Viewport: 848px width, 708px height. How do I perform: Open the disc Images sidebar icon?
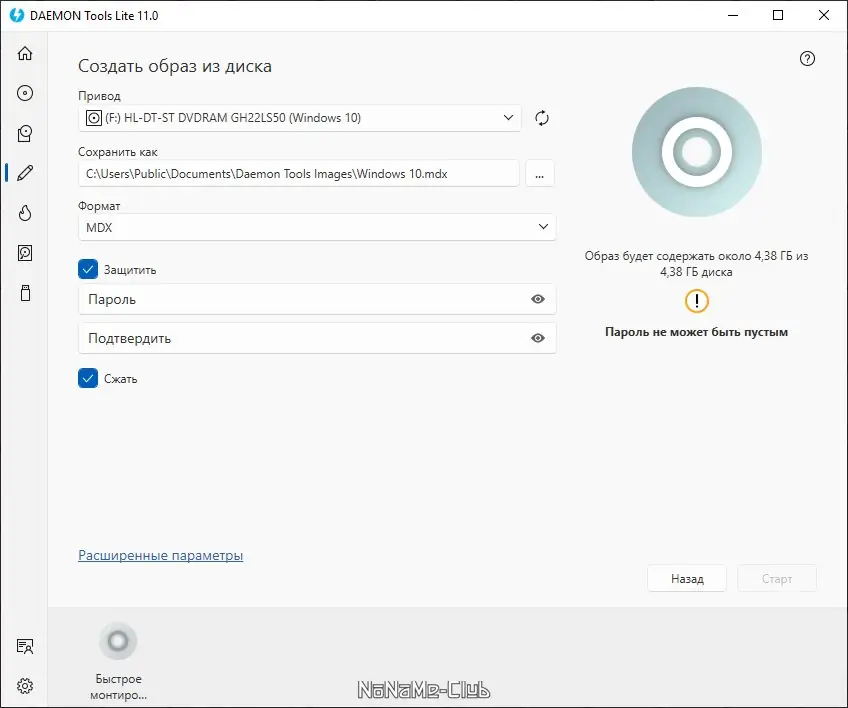pos(25,93)
